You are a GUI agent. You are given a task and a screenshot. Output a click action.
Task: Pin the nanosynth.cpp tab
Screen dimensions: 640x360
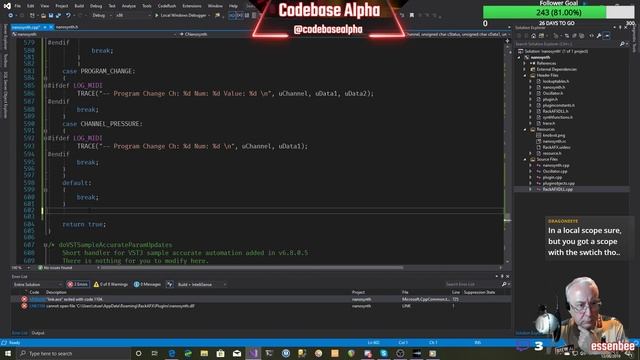pyautogui.click(x=45, y=27)
